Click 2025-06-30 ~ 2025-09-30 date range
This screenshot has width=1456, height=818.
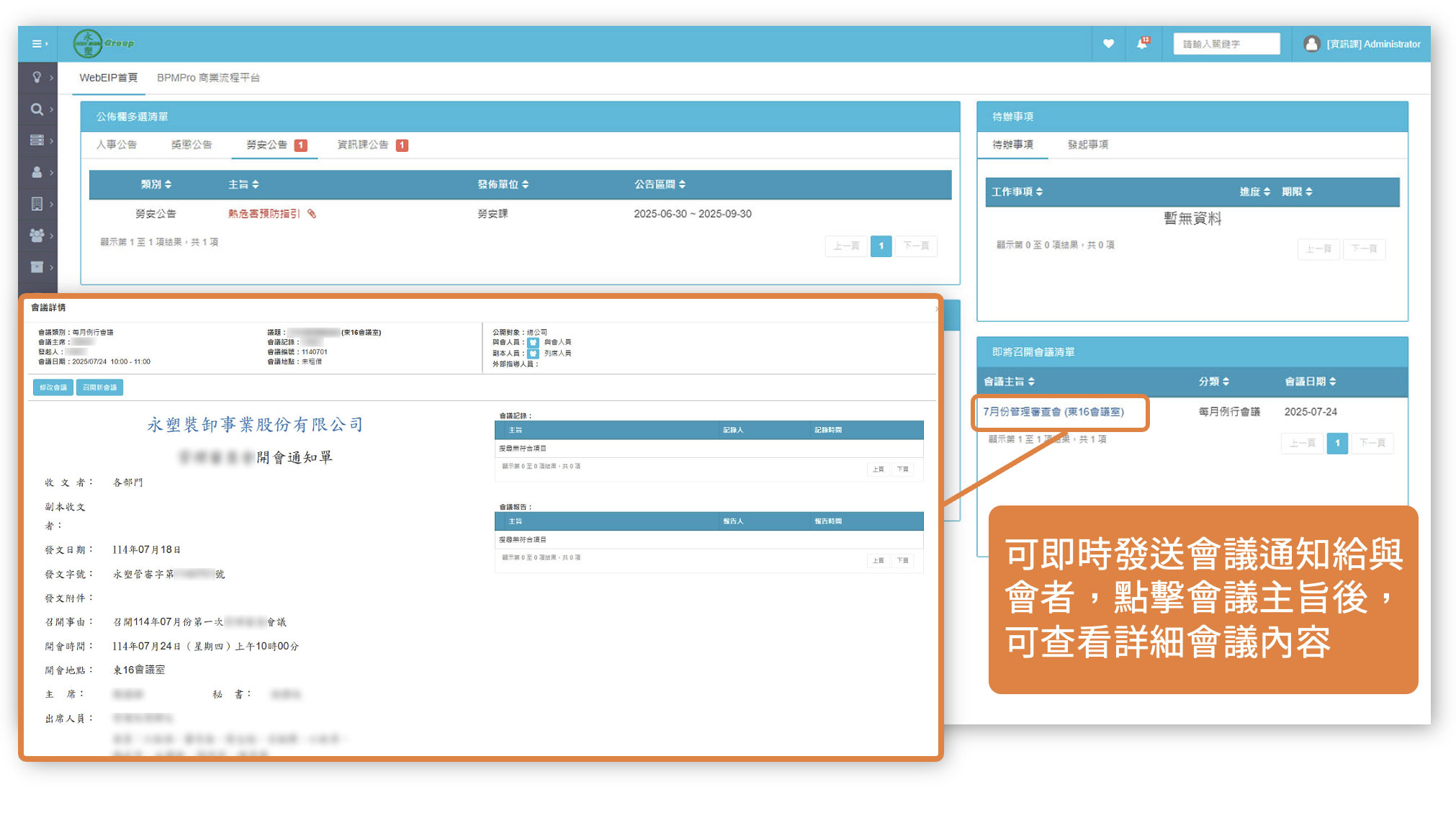pos(693,214)
